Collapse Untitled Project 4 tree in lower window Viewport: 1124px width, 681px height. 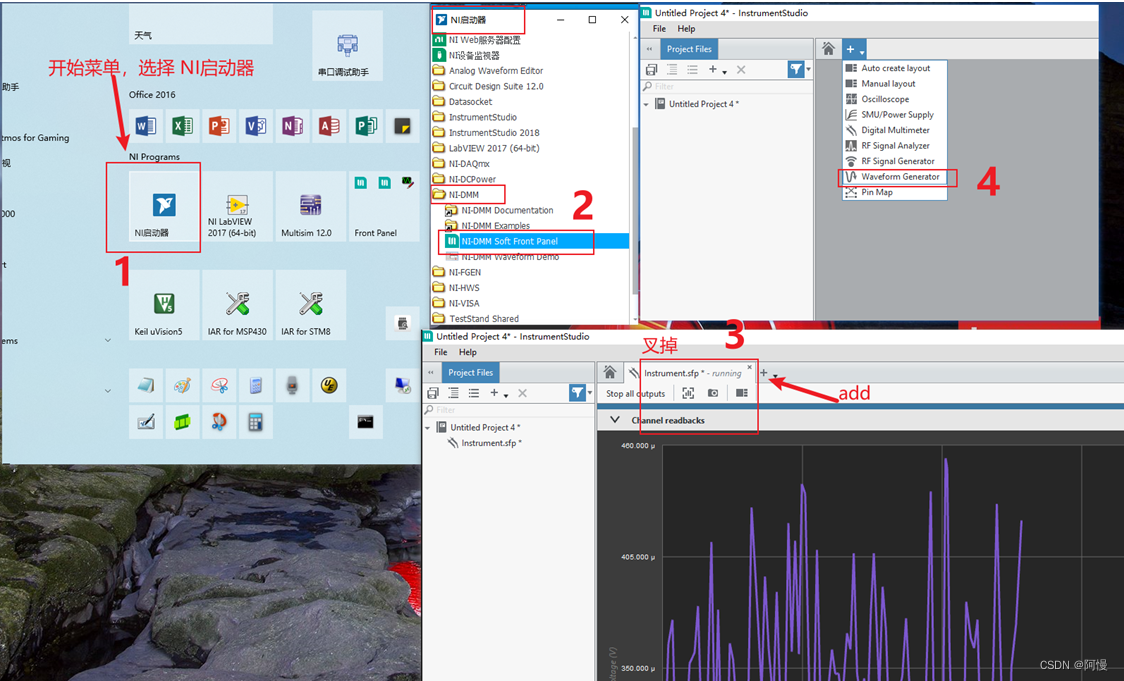click(428, 427)
